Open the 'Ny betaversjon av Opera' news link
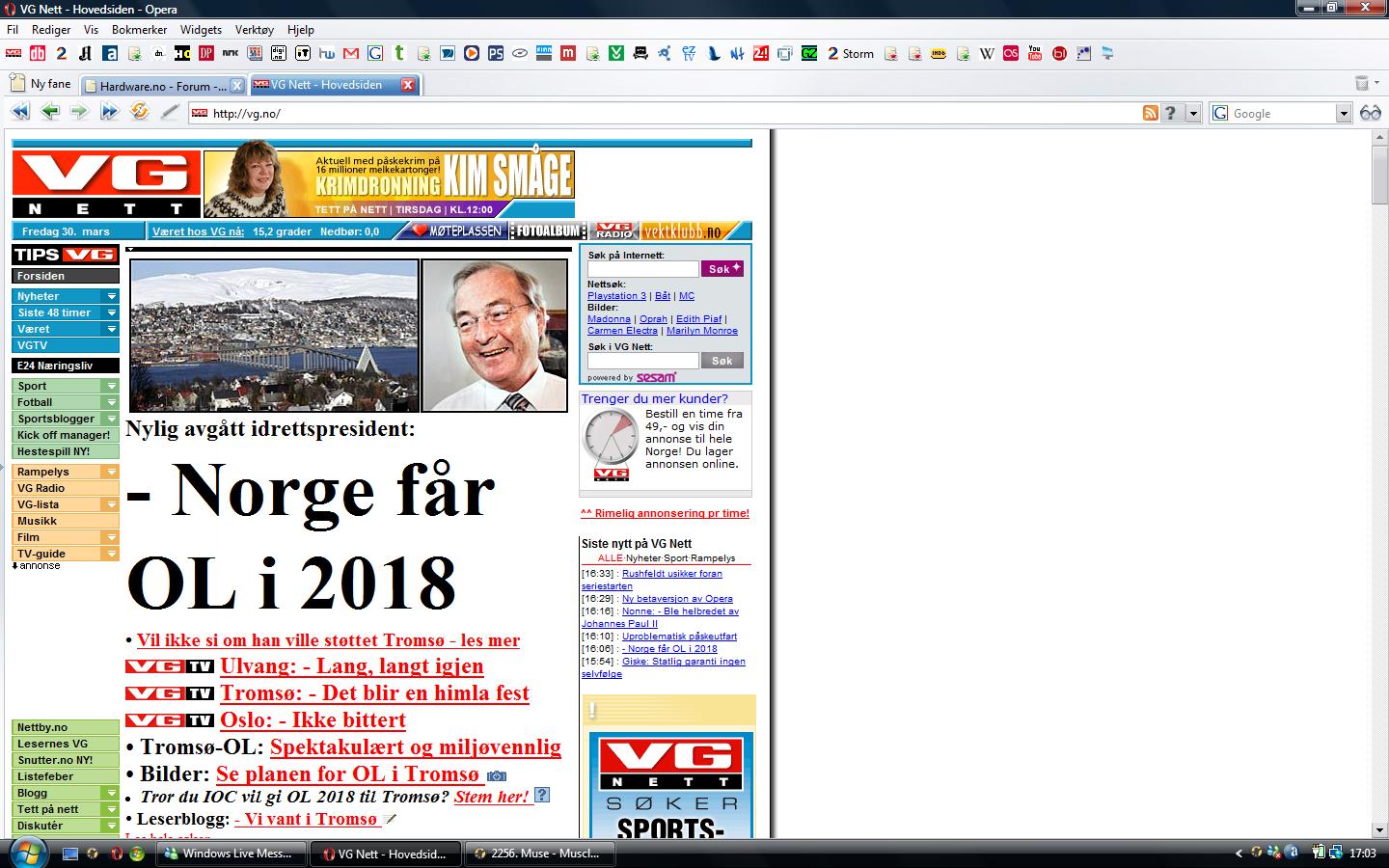Image resolution: width=1389 pixels, height=868 pixels. coord(677,599)
